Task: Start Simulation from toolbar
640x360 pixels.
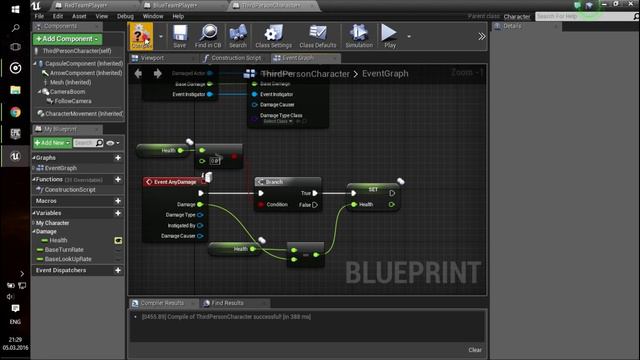Action: click(x=359, y=36)
